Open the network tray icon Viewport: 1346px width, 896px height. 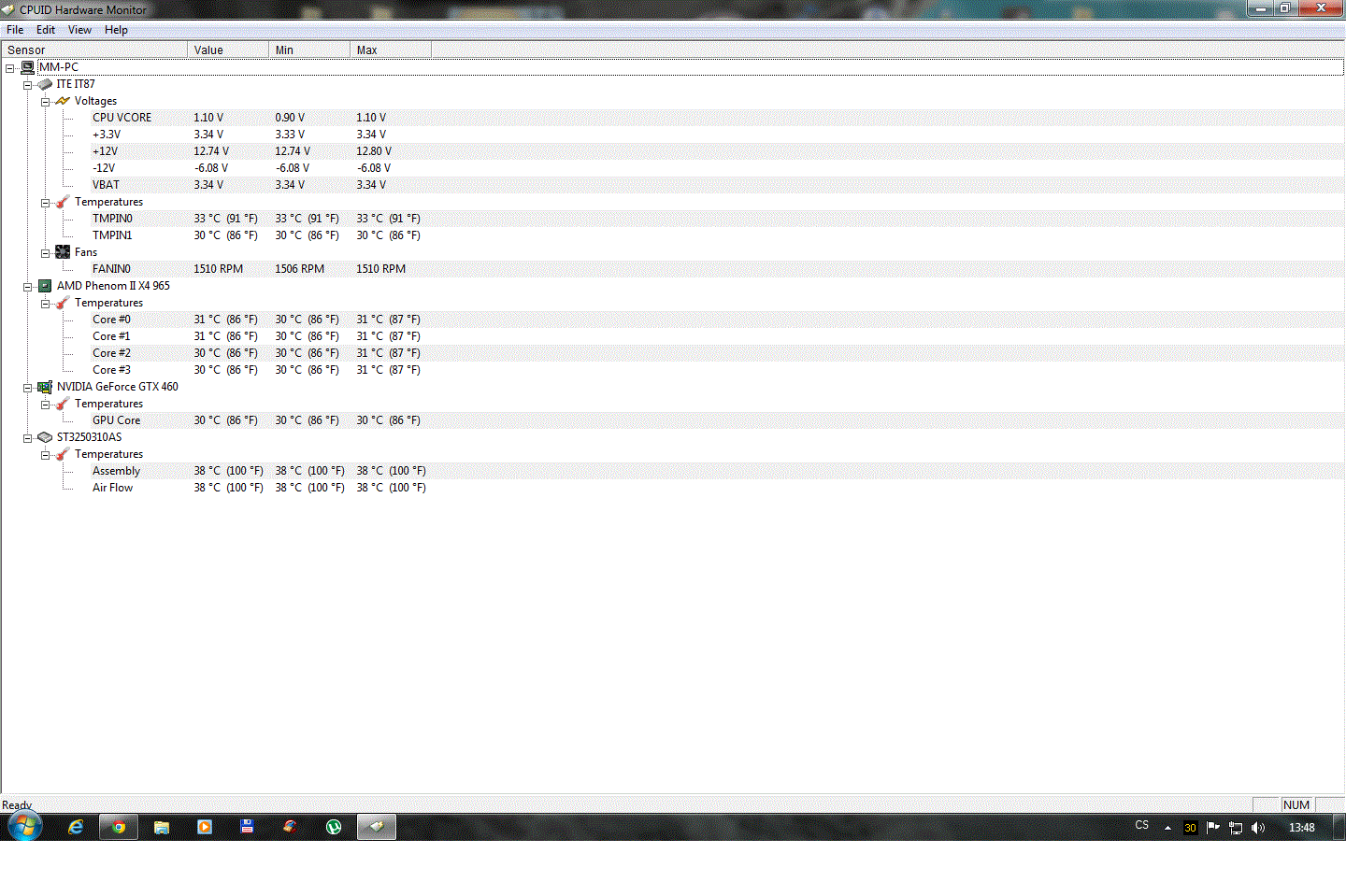[1236, 828]
